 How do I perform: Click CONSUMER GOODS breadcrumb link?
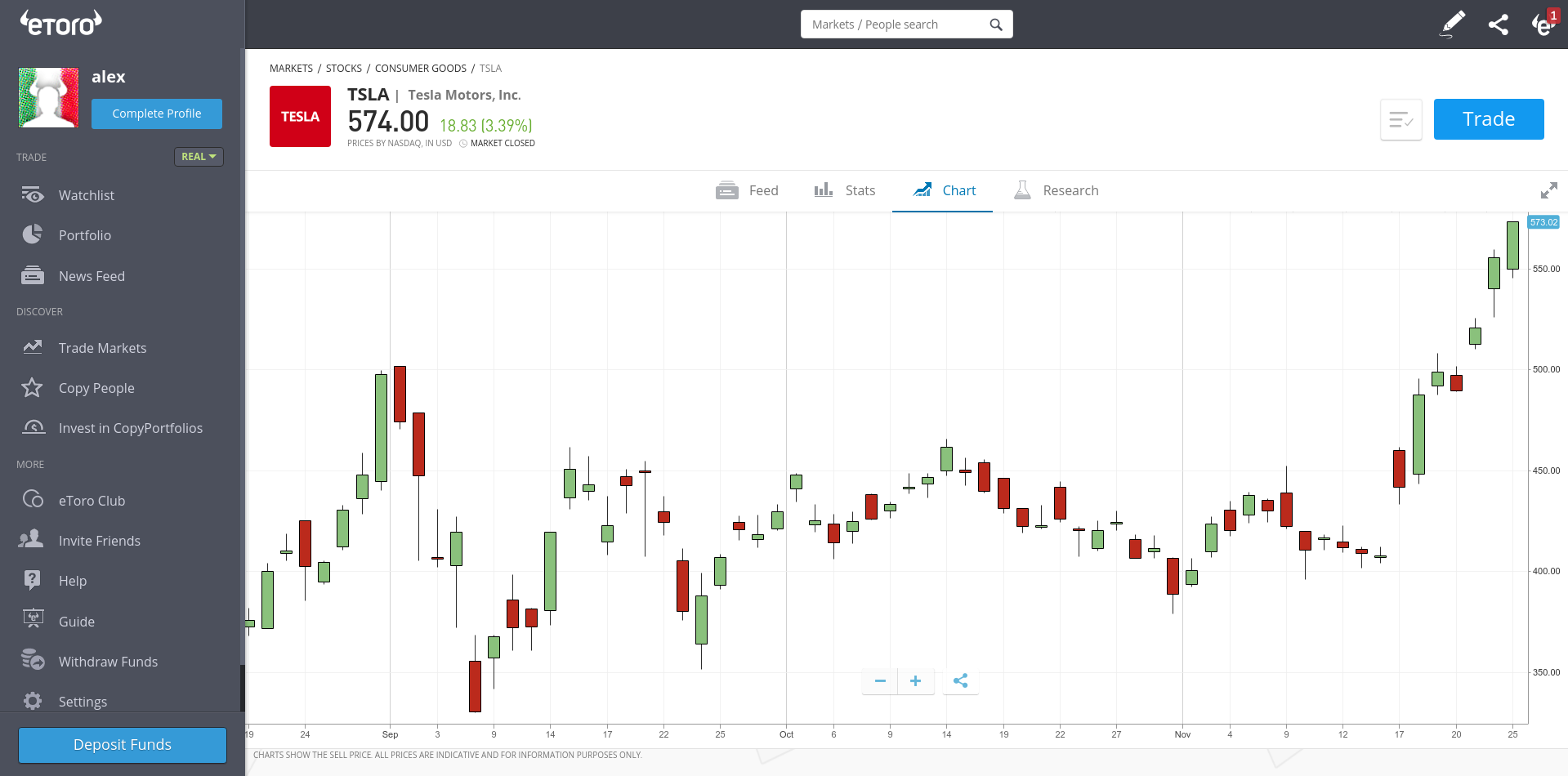(x=421, y=69)
